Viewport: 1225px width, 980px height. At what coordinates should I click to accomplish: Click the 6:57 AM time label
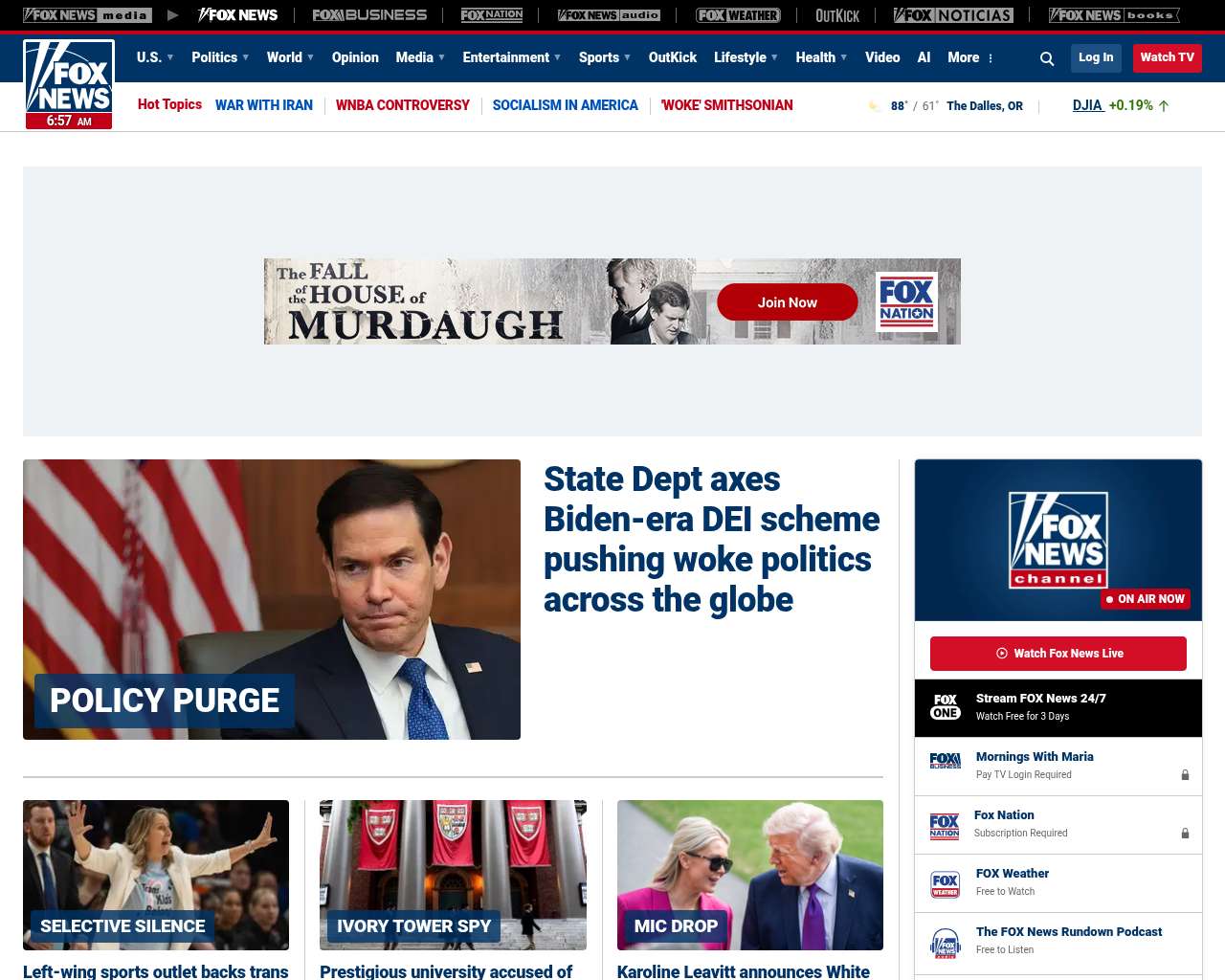click(69, 122)
